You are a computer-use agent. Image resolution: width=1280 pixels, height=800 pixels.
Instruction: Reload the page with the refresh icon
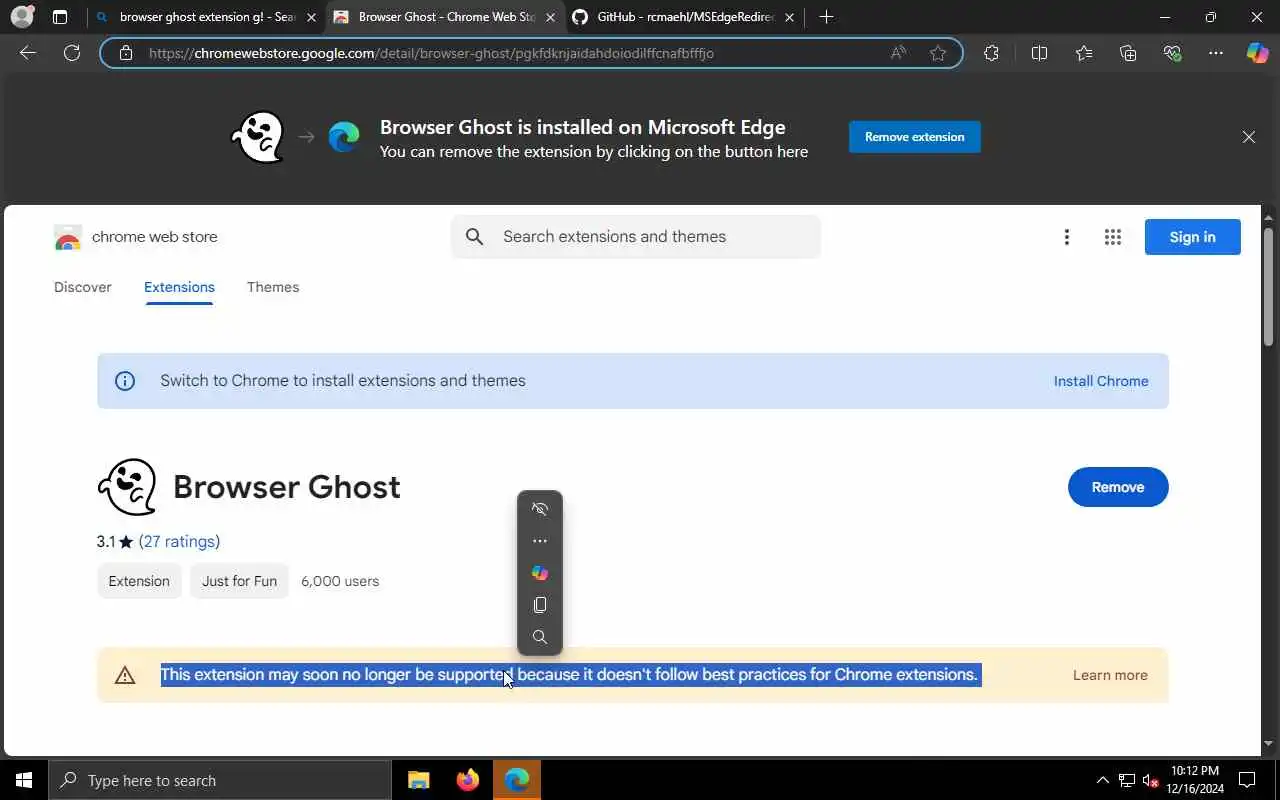click(72, 53)
